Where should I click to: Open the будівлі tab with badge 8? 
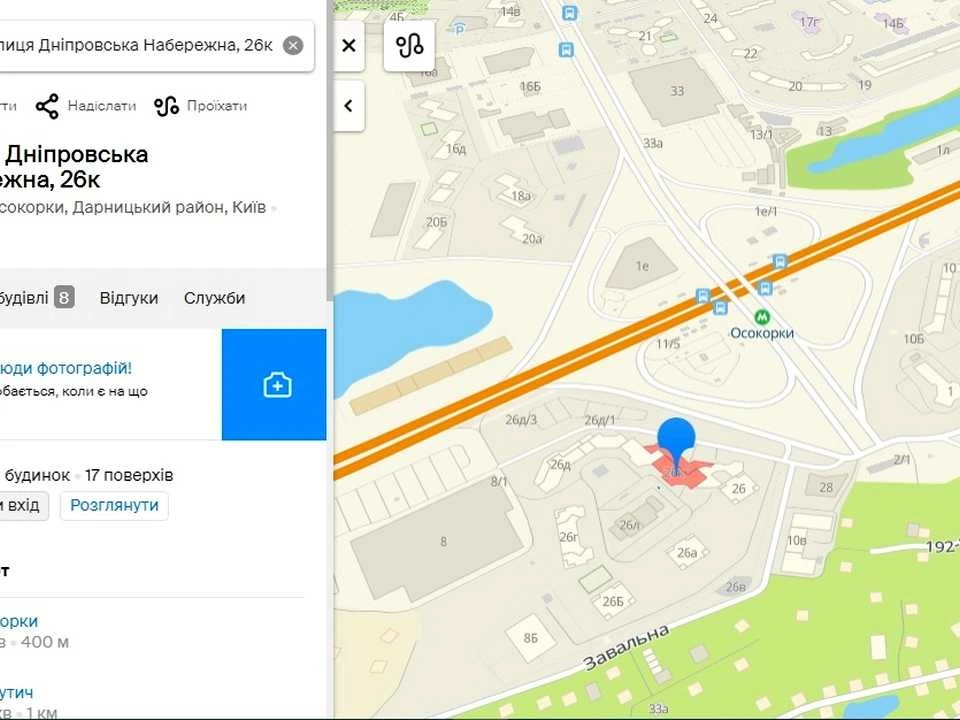pyautogui.click(x=37, y=298)
